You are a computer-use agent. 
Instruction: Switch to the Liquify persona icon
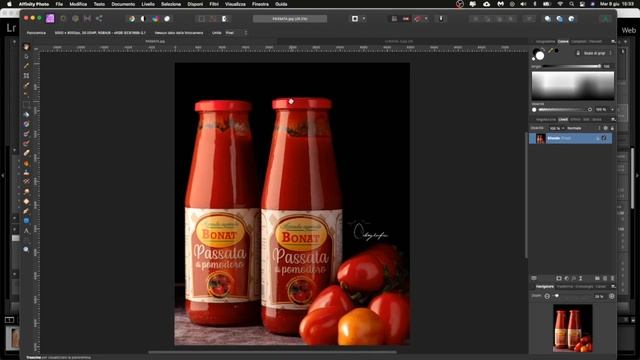[x=63, y=18]
